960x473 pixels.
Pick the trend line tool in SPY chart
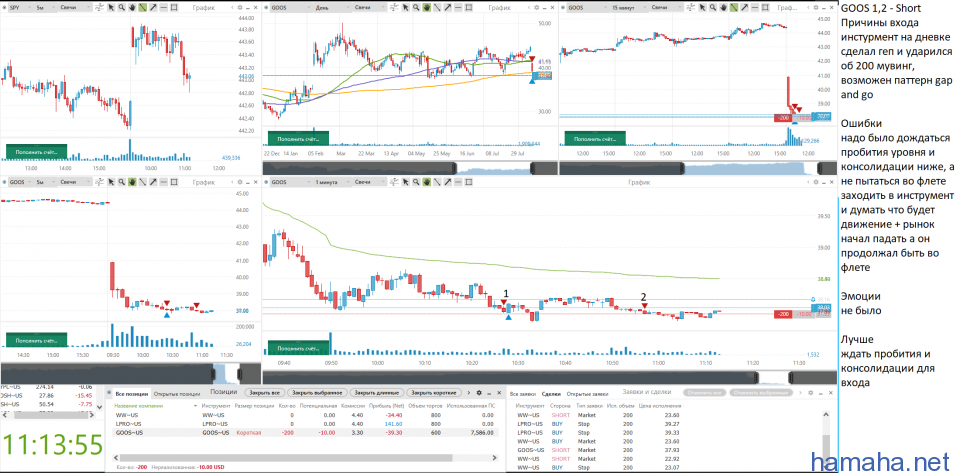pos(143,7)
